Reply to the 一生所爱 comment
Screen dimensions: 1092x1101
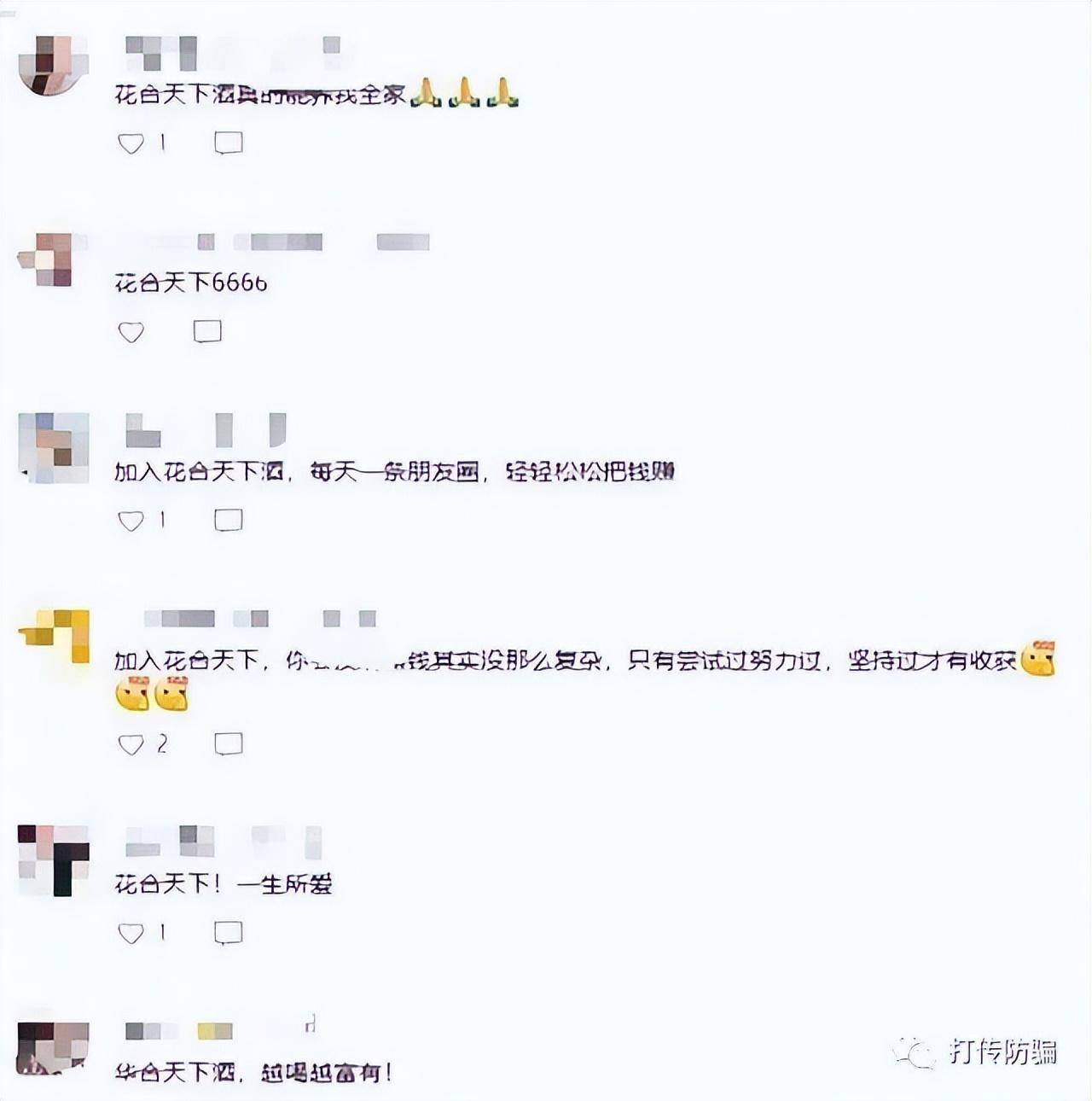click(229, 933)
